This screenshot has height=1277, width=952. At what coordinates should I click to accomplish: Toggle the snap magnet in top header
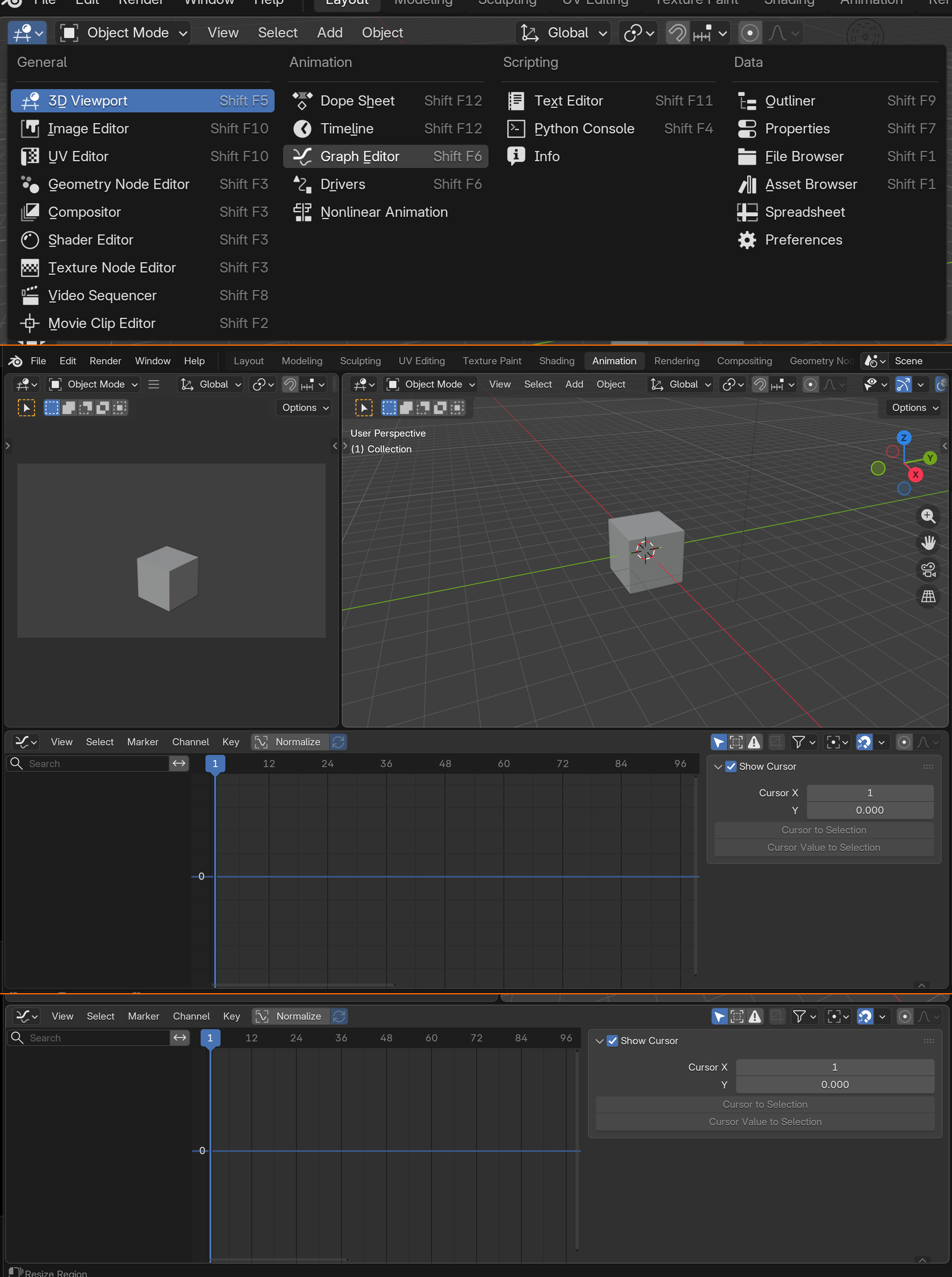click(x=677, y=33)
